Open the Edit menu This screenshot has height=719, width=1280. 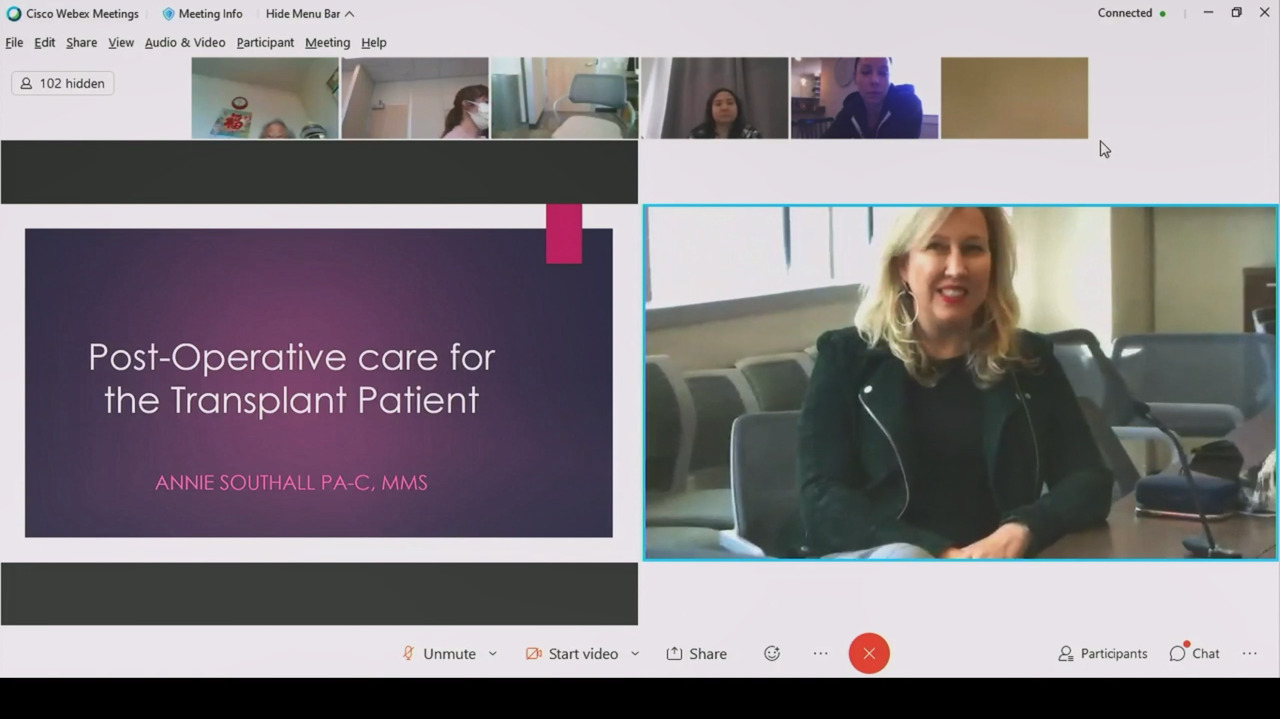point(45,43)
